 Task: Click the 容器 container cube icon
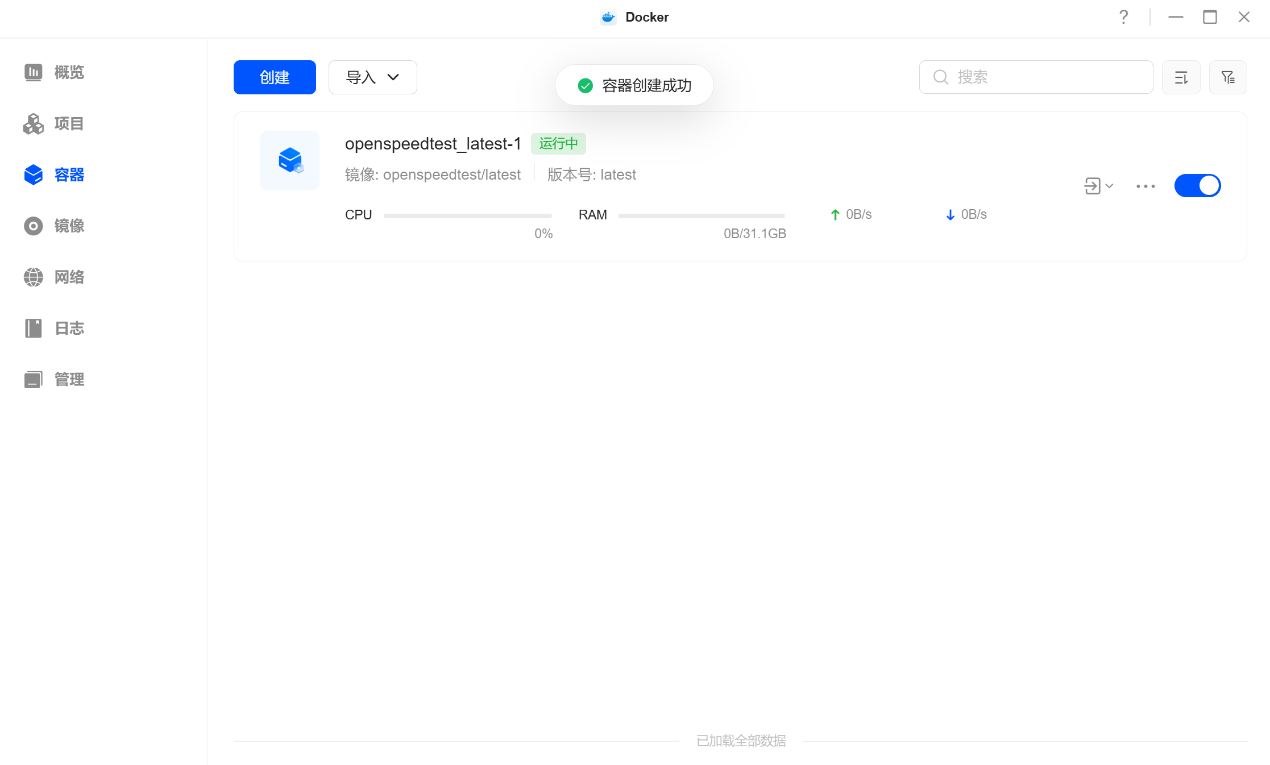click(x=34, y=175)
